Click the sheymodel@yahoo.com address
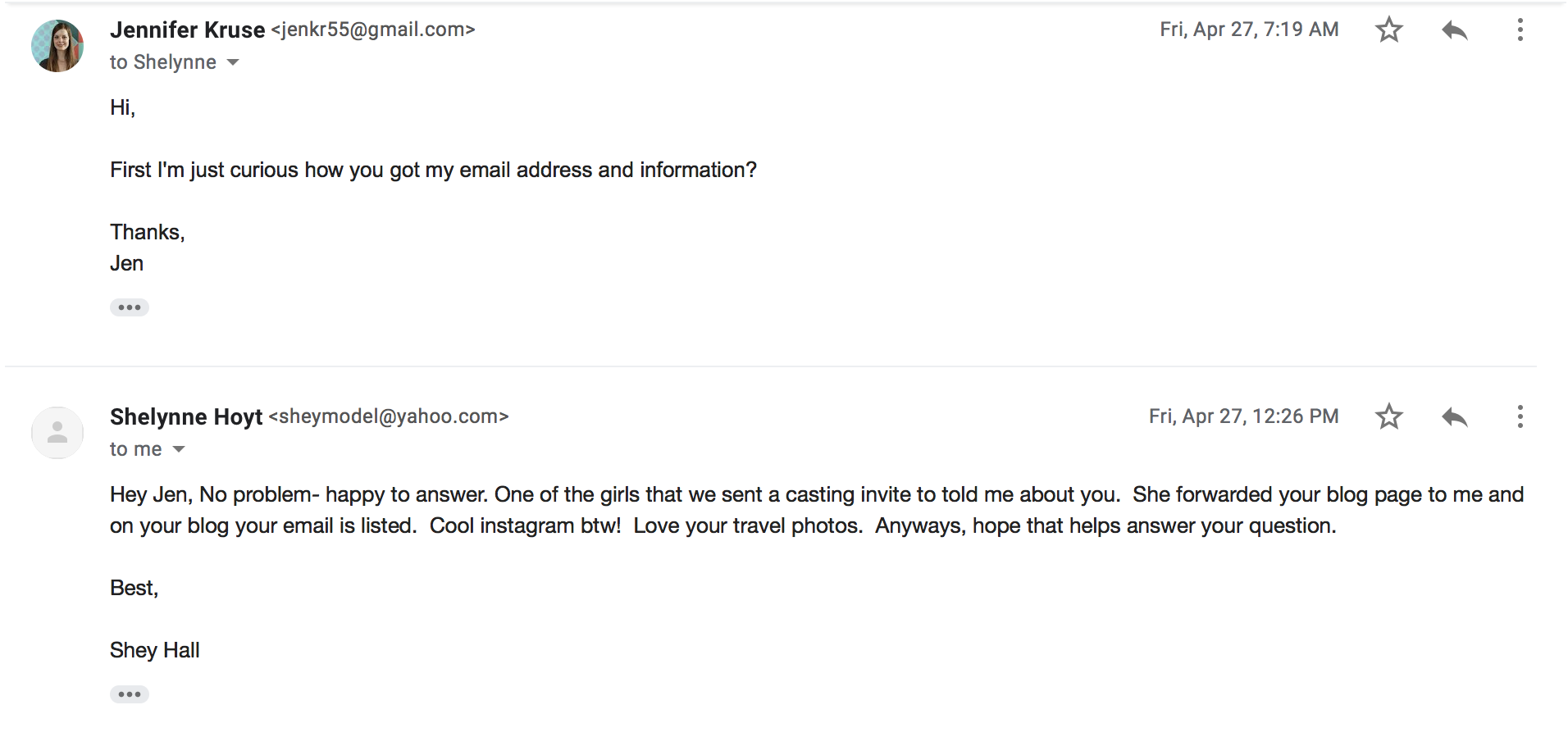This screenshot has height=746, width=1568. (x=389, y=416)
